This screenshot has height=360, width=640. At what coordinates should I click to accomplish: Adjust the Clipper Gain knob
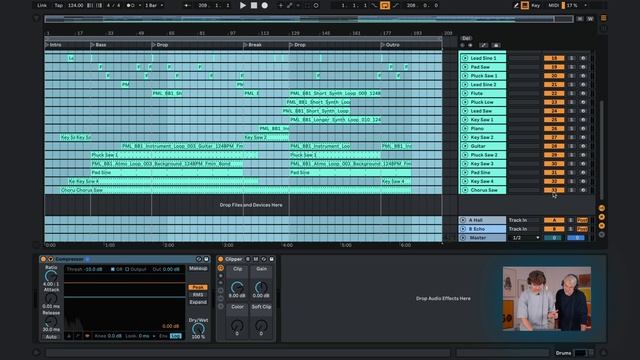click(x=261, y=287)
